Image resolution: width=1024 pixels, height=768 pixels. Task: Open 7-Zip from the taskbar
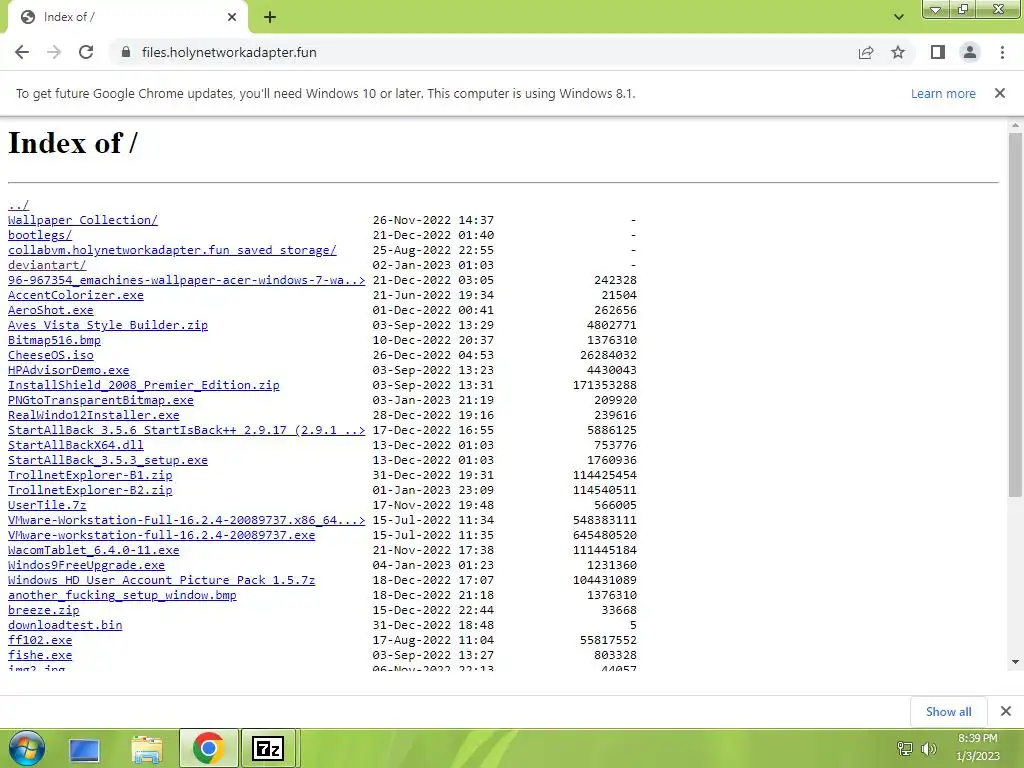coord(268,748)
